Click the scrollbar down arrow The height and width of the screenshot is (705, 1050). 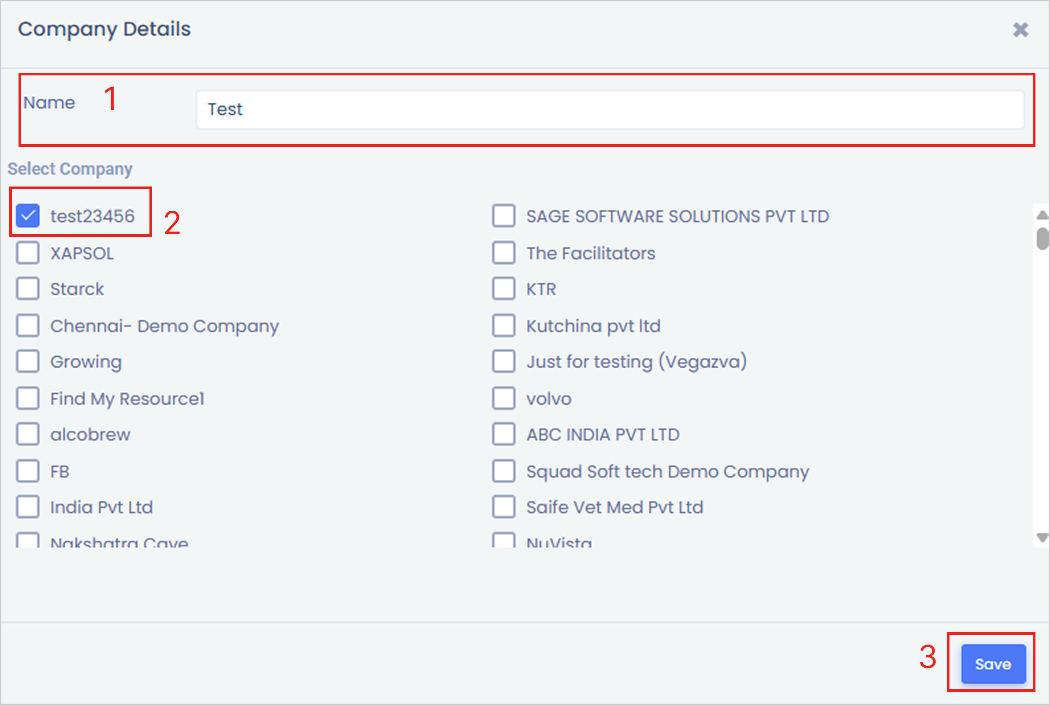coord(1042,538)
